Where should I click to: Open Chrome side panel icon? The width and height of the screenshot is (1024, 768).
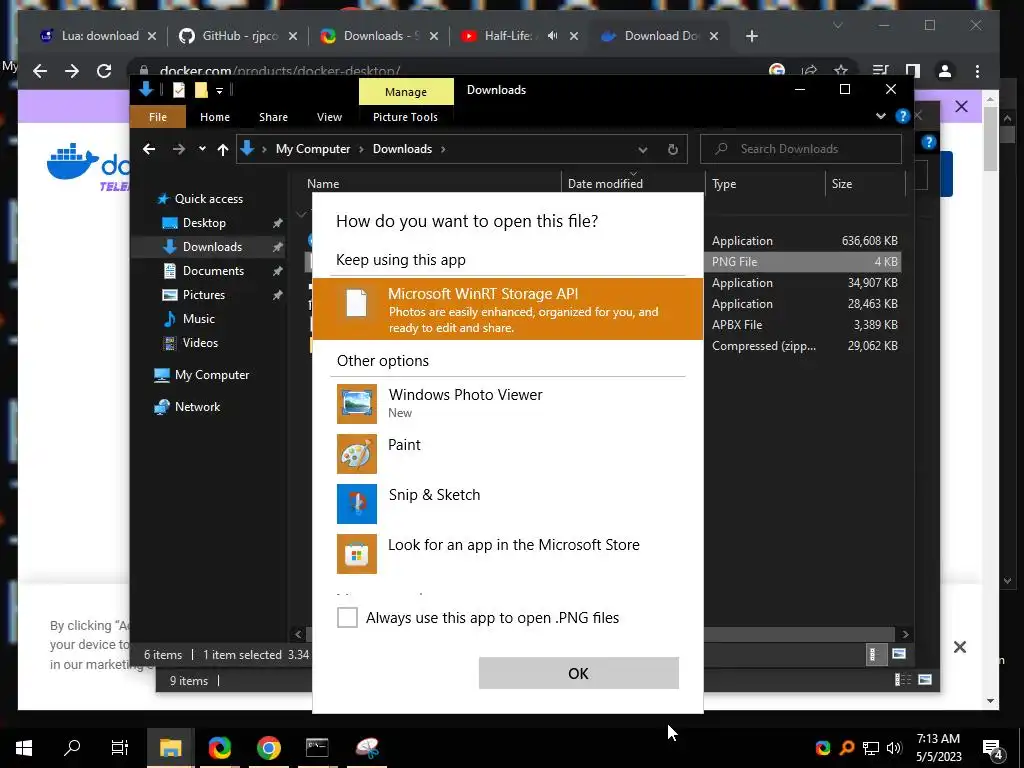[912, 71]
